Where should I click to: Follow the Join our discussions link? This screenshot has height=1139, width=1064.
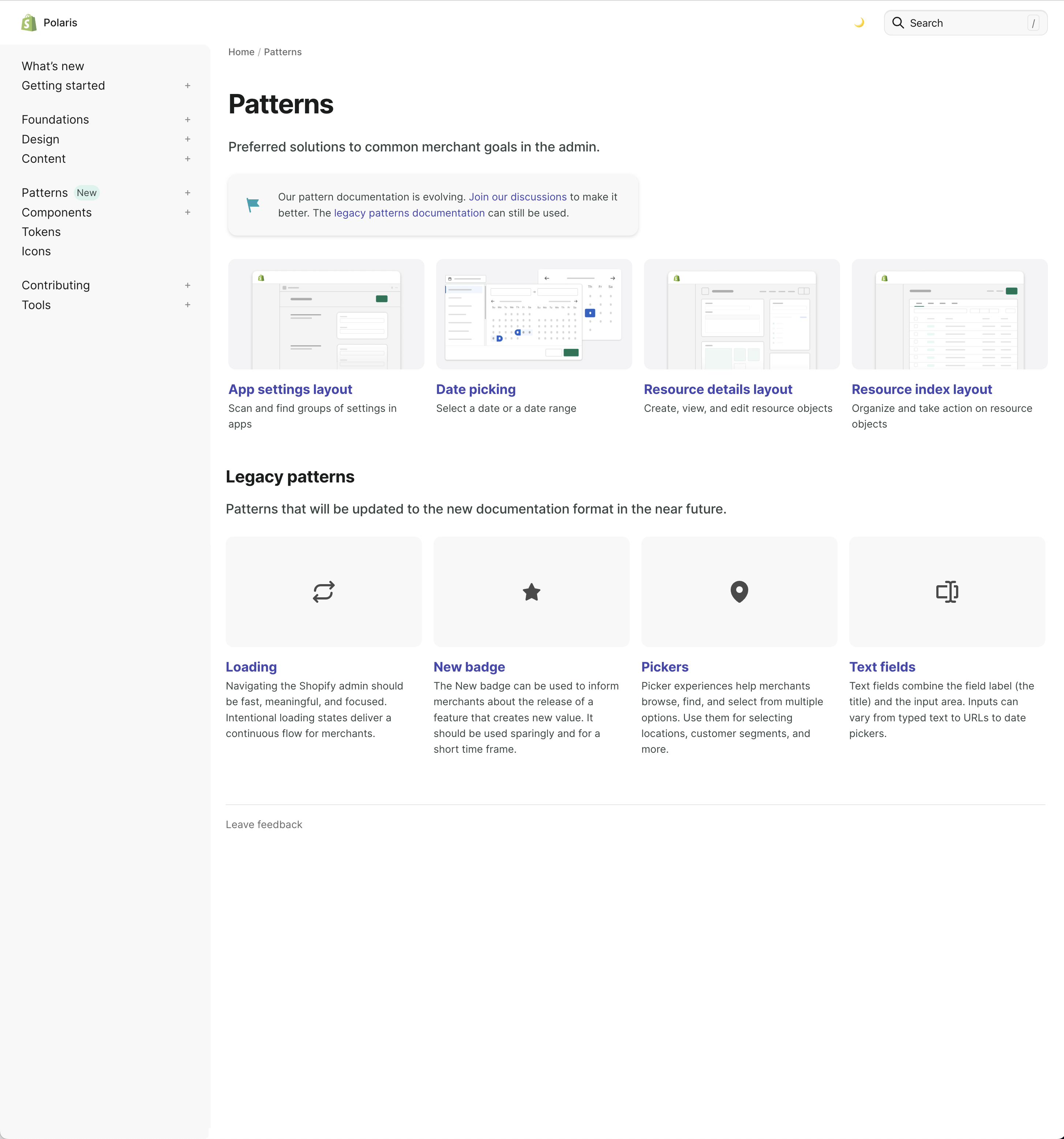pos(518,196)
